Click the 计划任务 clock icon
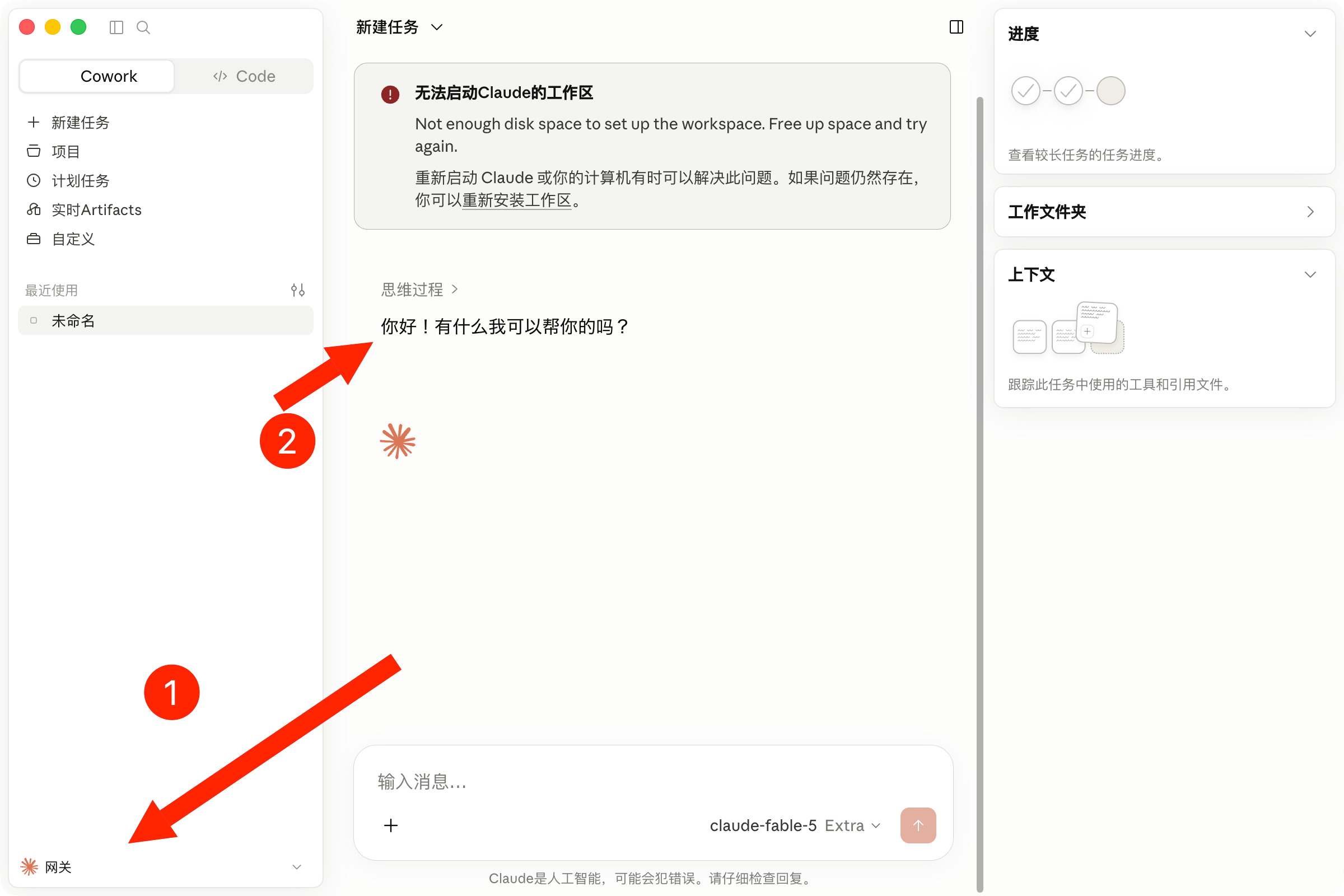Image resolution: width=1344 pixels, height=896 pixels. 34,180
